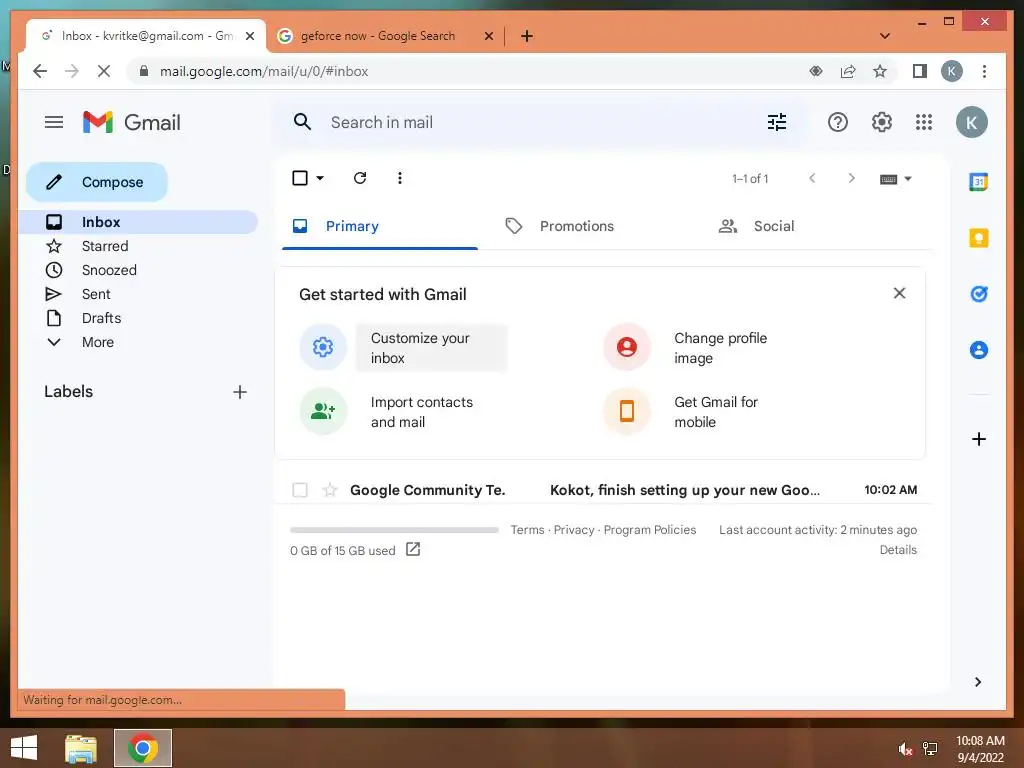The height and width of the screenshot is (768, 1024).
Task: Open the Program Policies link
Action: 649,530
